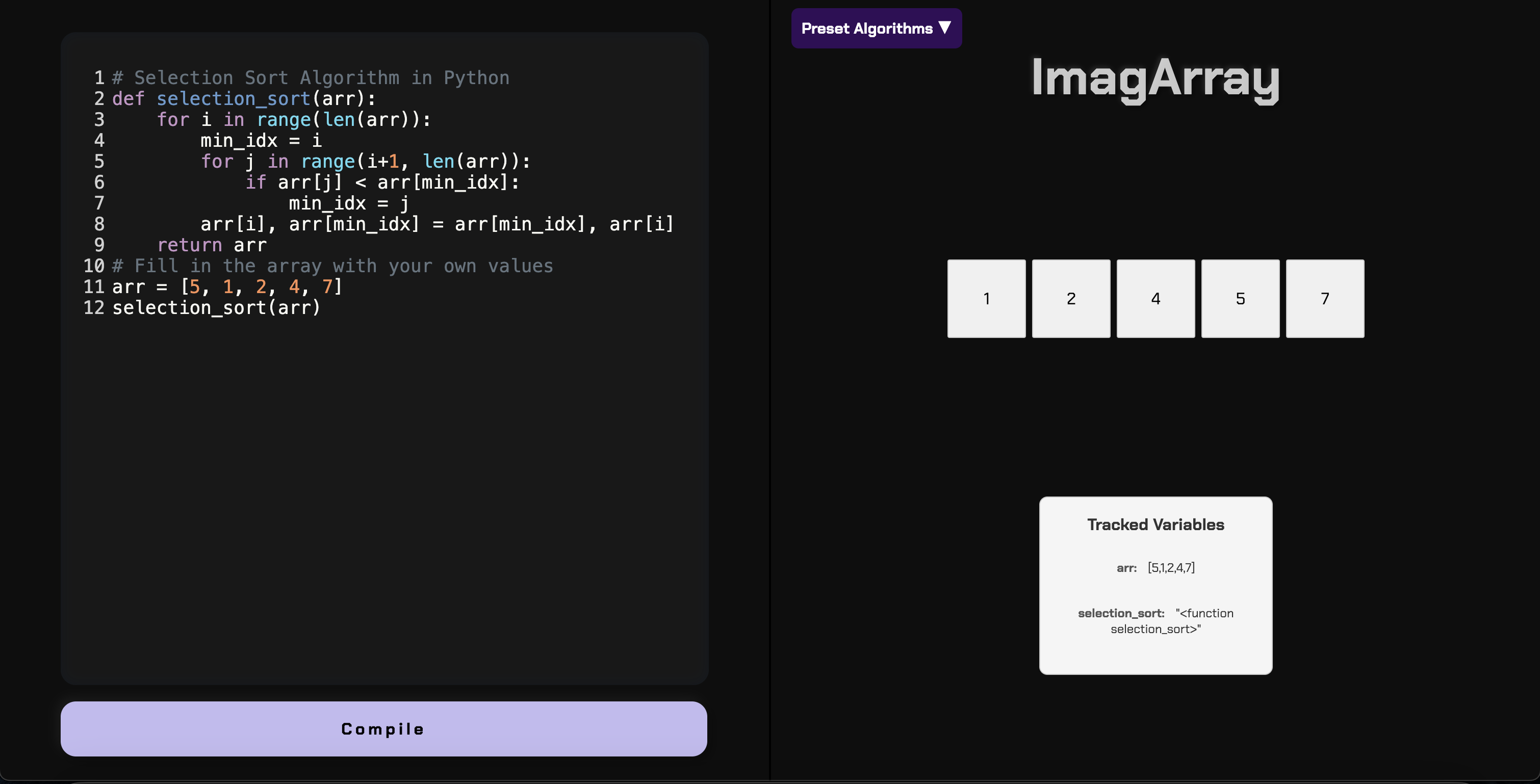Click the array cell containing 4
Image resolution: width=1540 pixels, height=784 pixels.
coord(1155,298)
